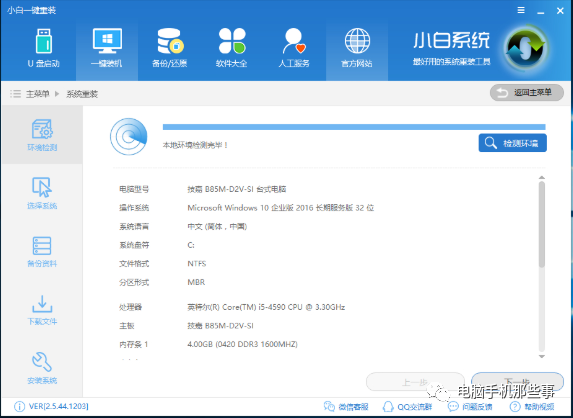
Task: Click scrollbar down arrow in info list
Action: pos(542,356)
